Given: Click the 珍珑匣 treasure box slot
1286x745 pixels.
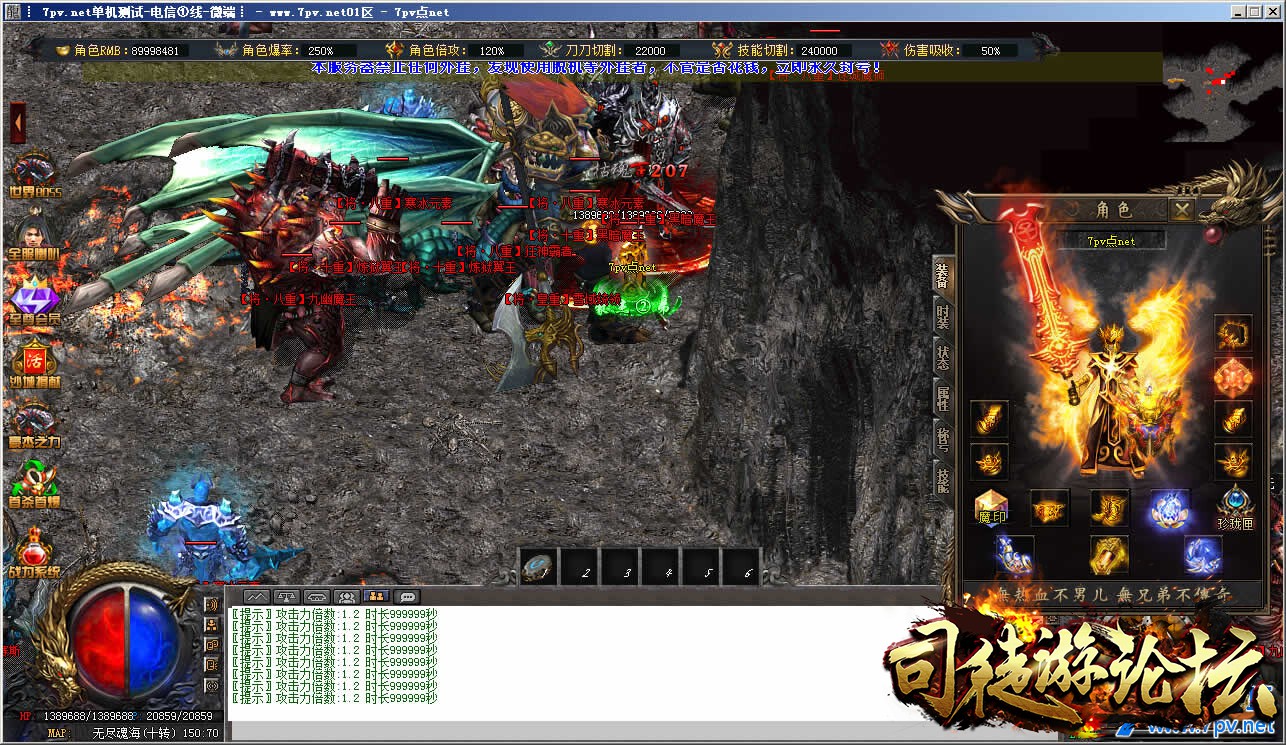Looking at the screenshot, I should point(1235,508).
